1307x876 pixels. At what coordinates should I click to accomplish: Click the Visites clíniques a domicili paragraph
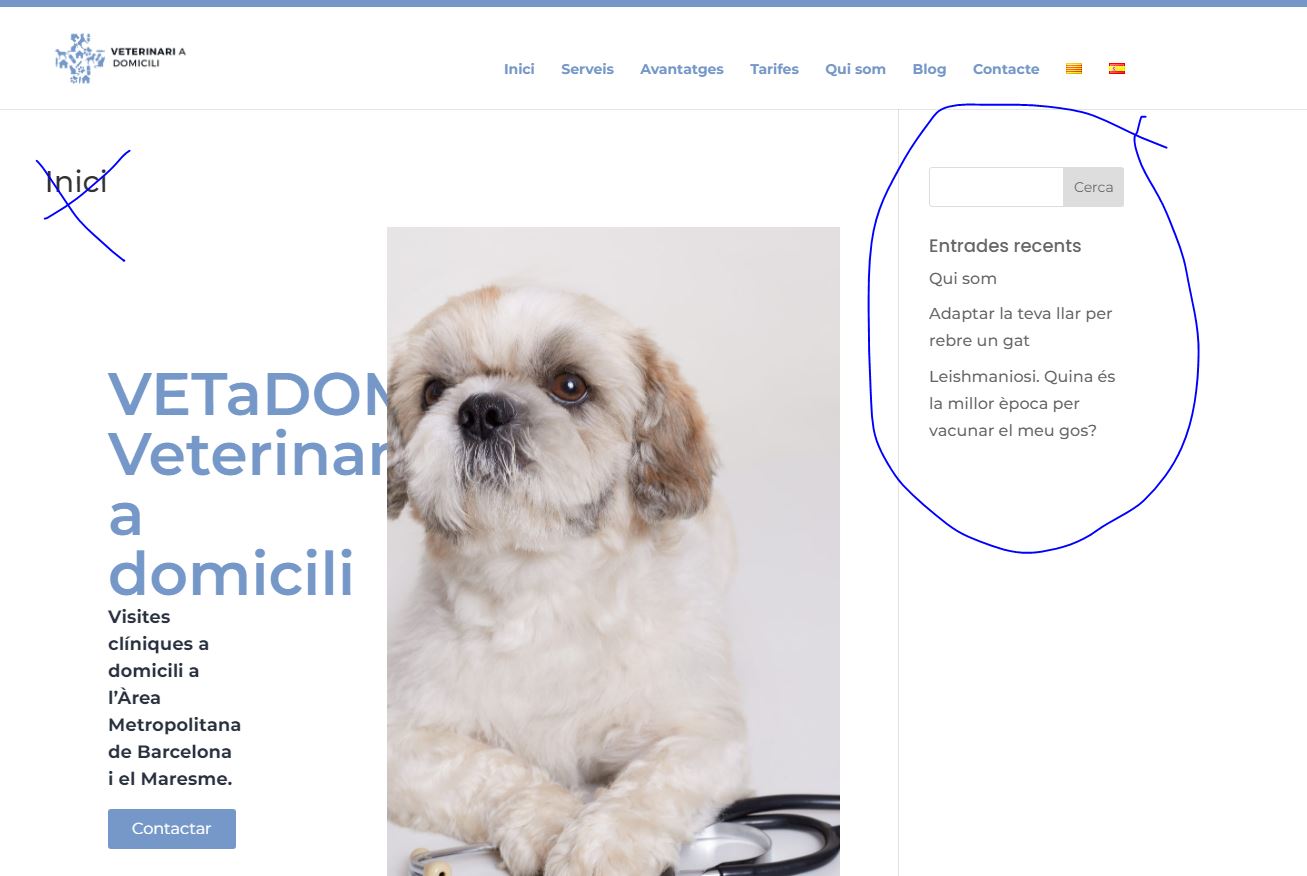point(174,697)
